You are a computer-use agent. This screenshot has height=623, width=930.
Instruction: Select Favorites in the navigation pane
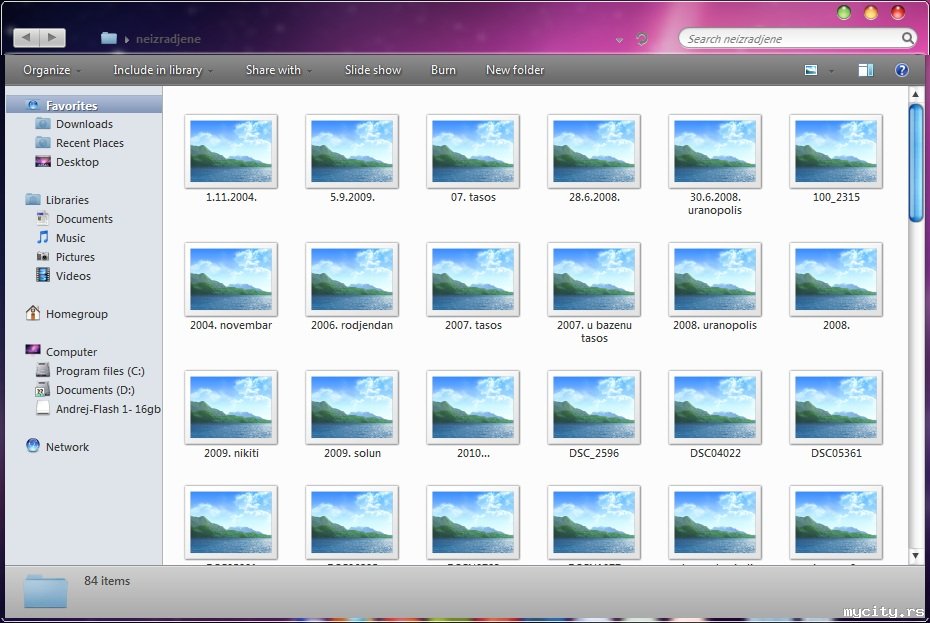pyautogui.click(x=84, y=105)
